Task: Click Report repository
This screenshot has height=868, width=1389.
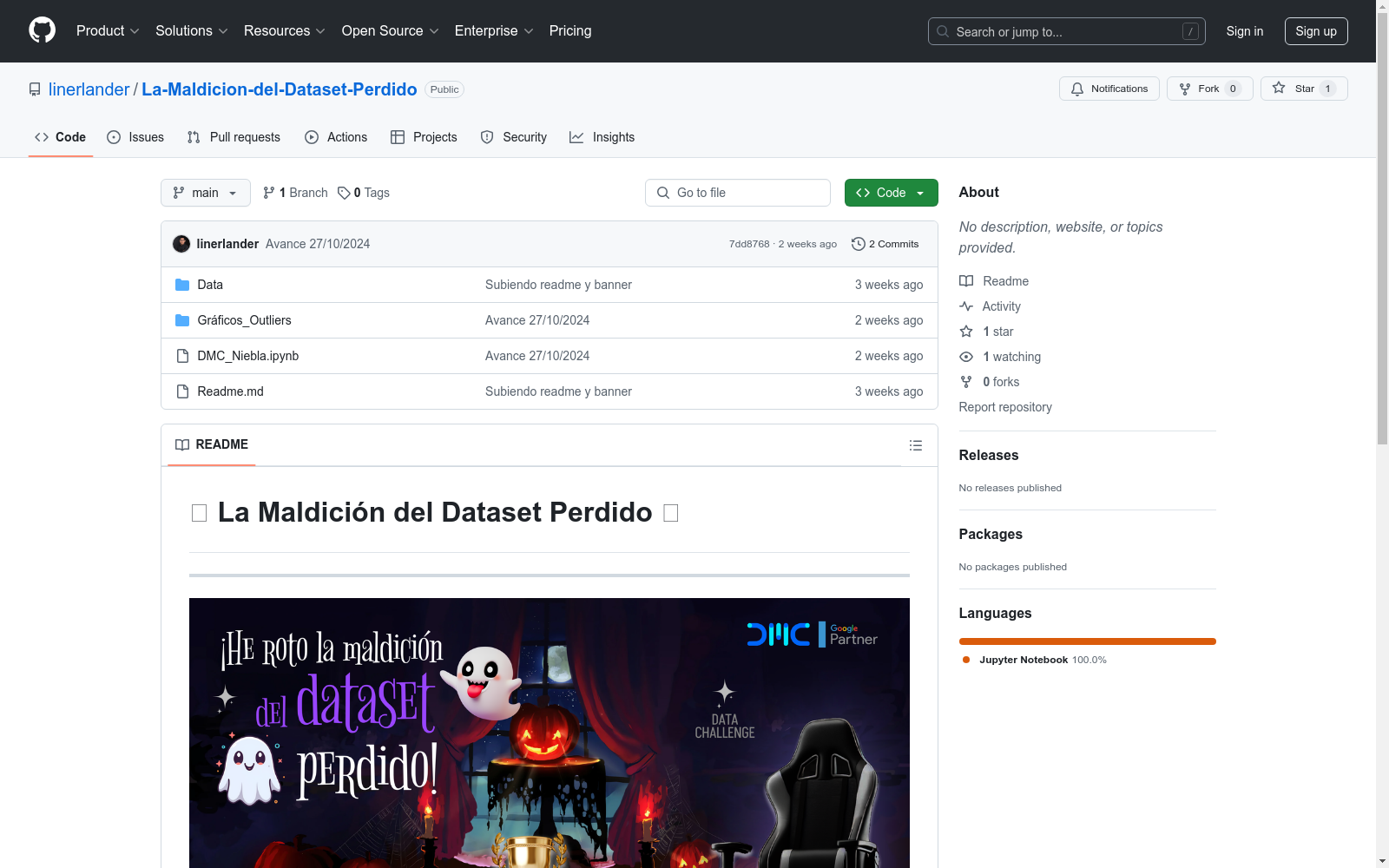Action: (1005, 407)
